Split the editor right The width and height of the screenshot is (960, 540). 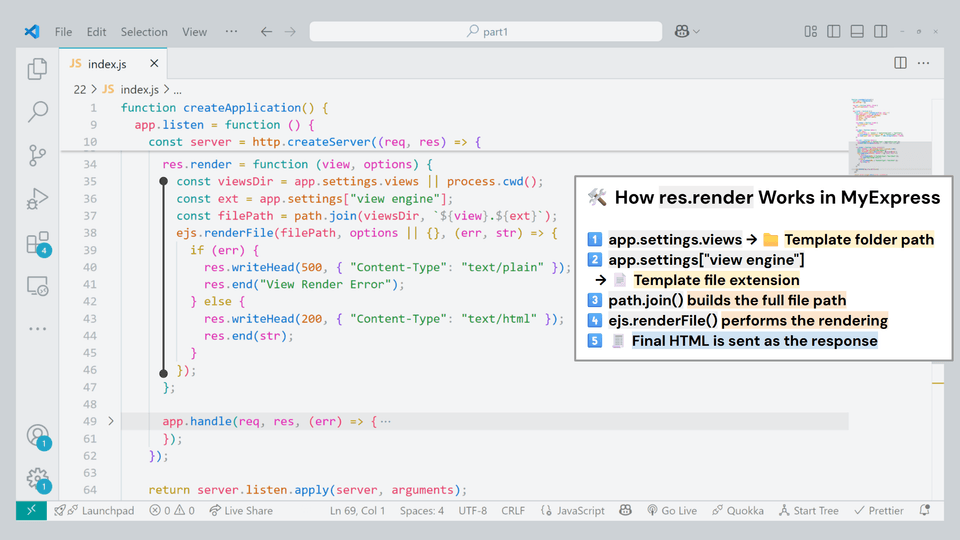pos(900,63)
